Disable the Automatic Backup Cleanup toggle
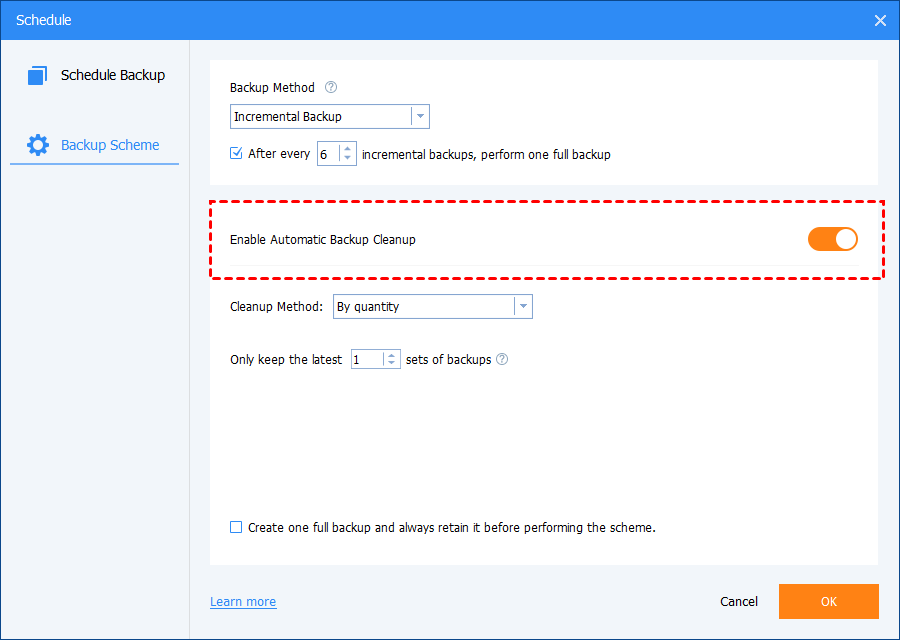This screenshot has width=900, height=640. 832,239
